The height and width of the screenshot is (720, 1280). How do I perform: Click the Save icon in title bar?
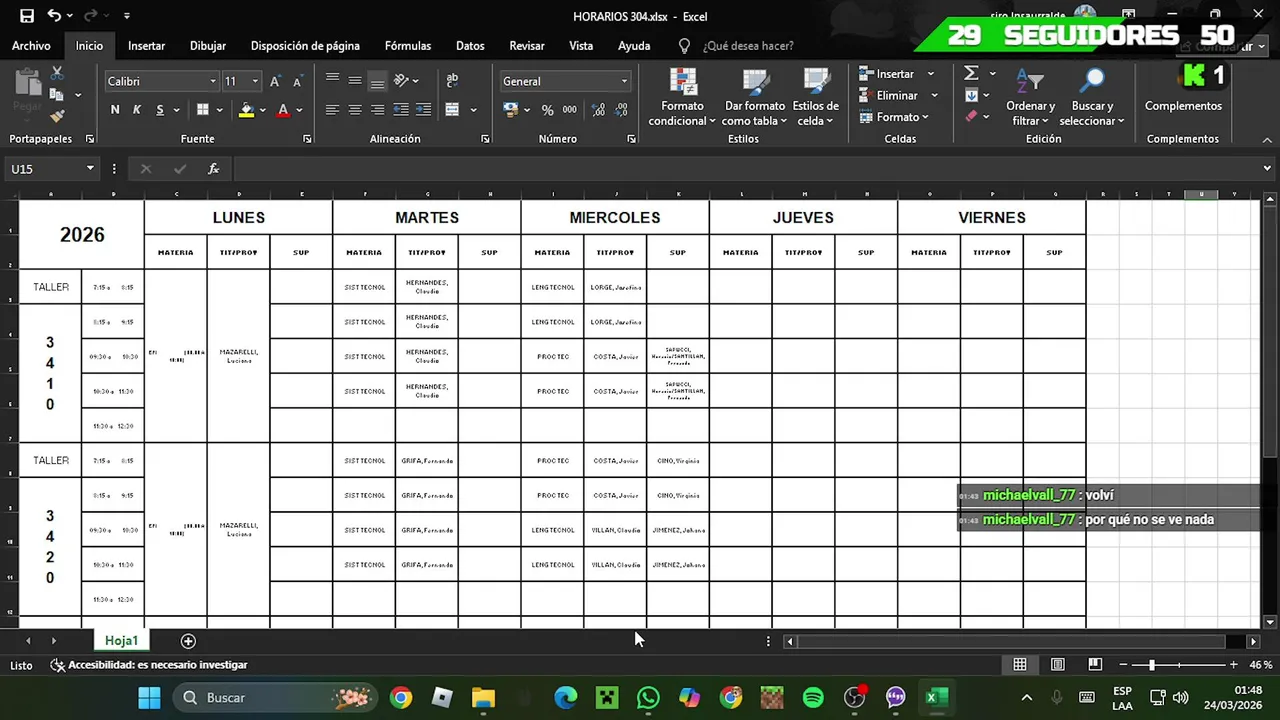point(27,16)
